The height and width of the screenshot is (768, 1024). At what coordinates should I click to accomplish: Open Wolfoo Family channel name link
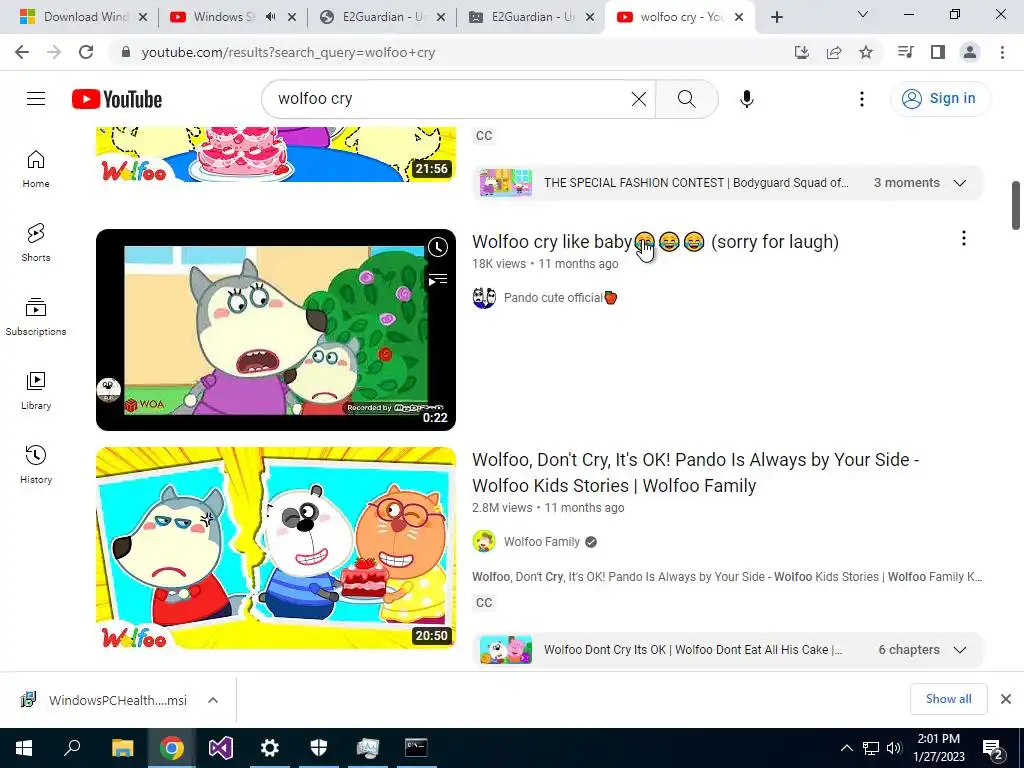pyautogui.click(x=541, y=541)
